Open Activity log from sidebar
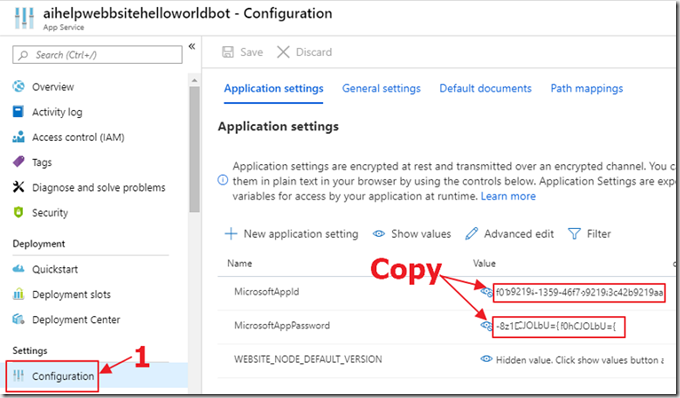The height and width of the screenshot is (398, 680). tap(48, 112)
